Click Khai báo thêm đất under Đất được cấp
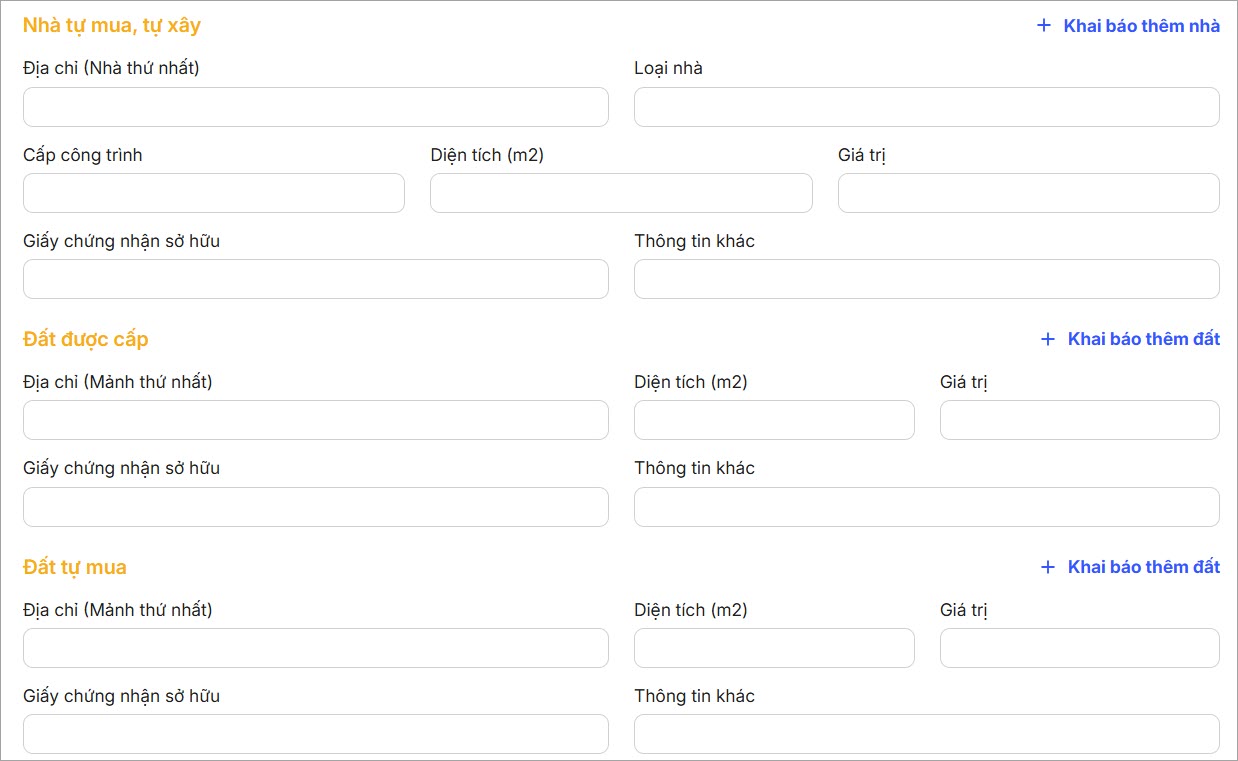1238x761 pixels. point(1143,339)
